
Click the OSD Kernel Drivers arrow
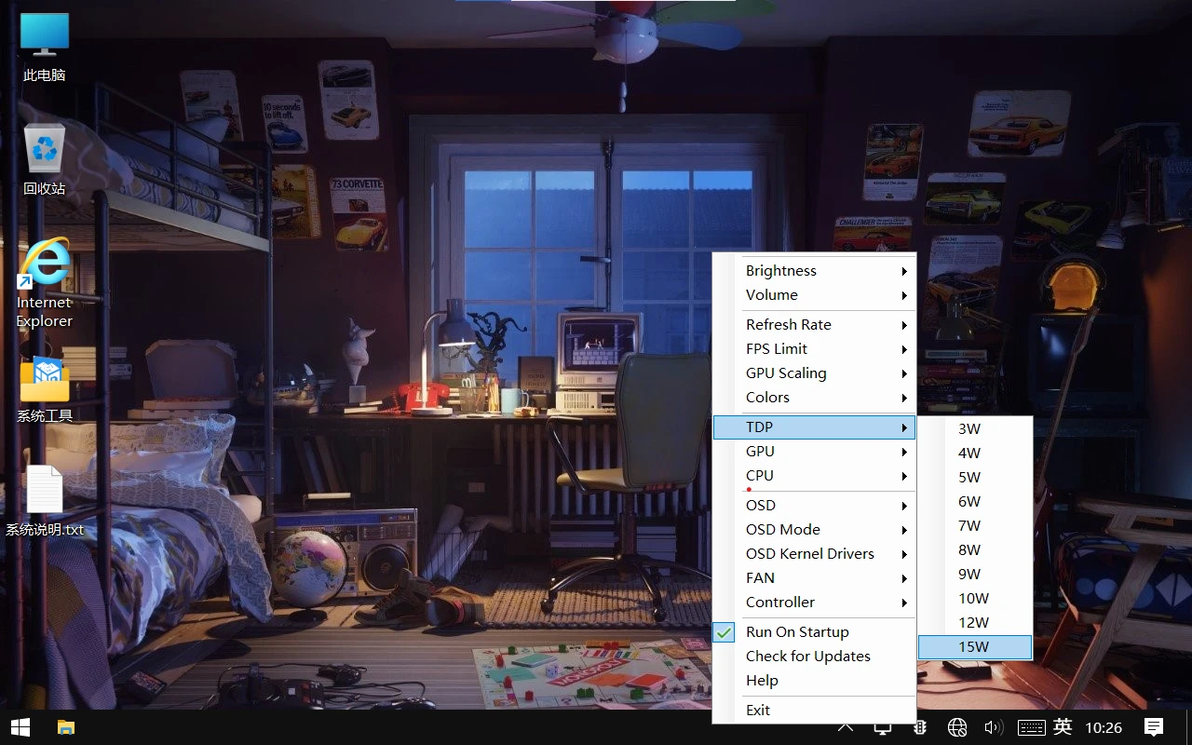pos(905,554)
